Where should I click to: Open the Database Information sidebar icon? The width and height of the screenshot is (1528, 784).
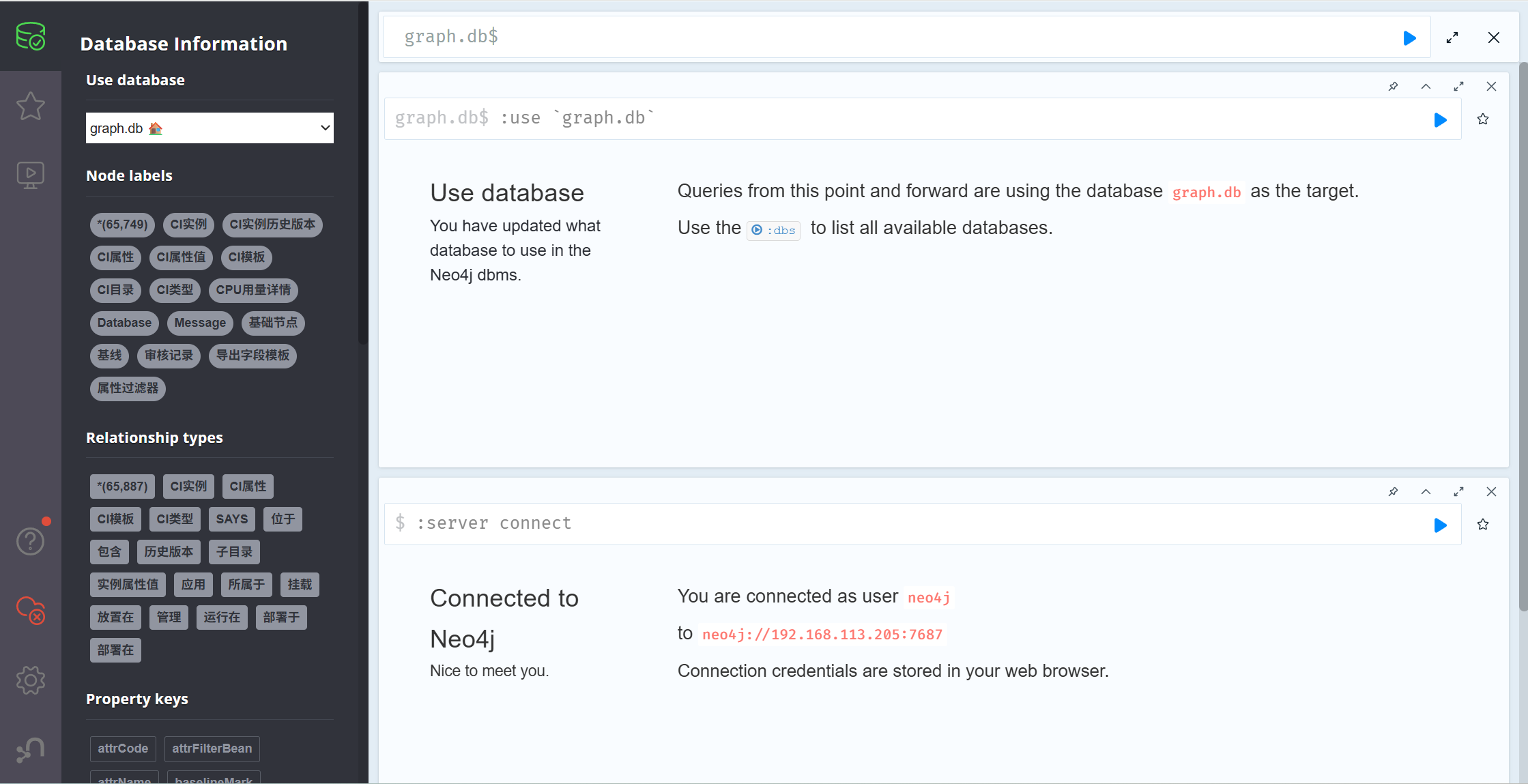point(30,36)
